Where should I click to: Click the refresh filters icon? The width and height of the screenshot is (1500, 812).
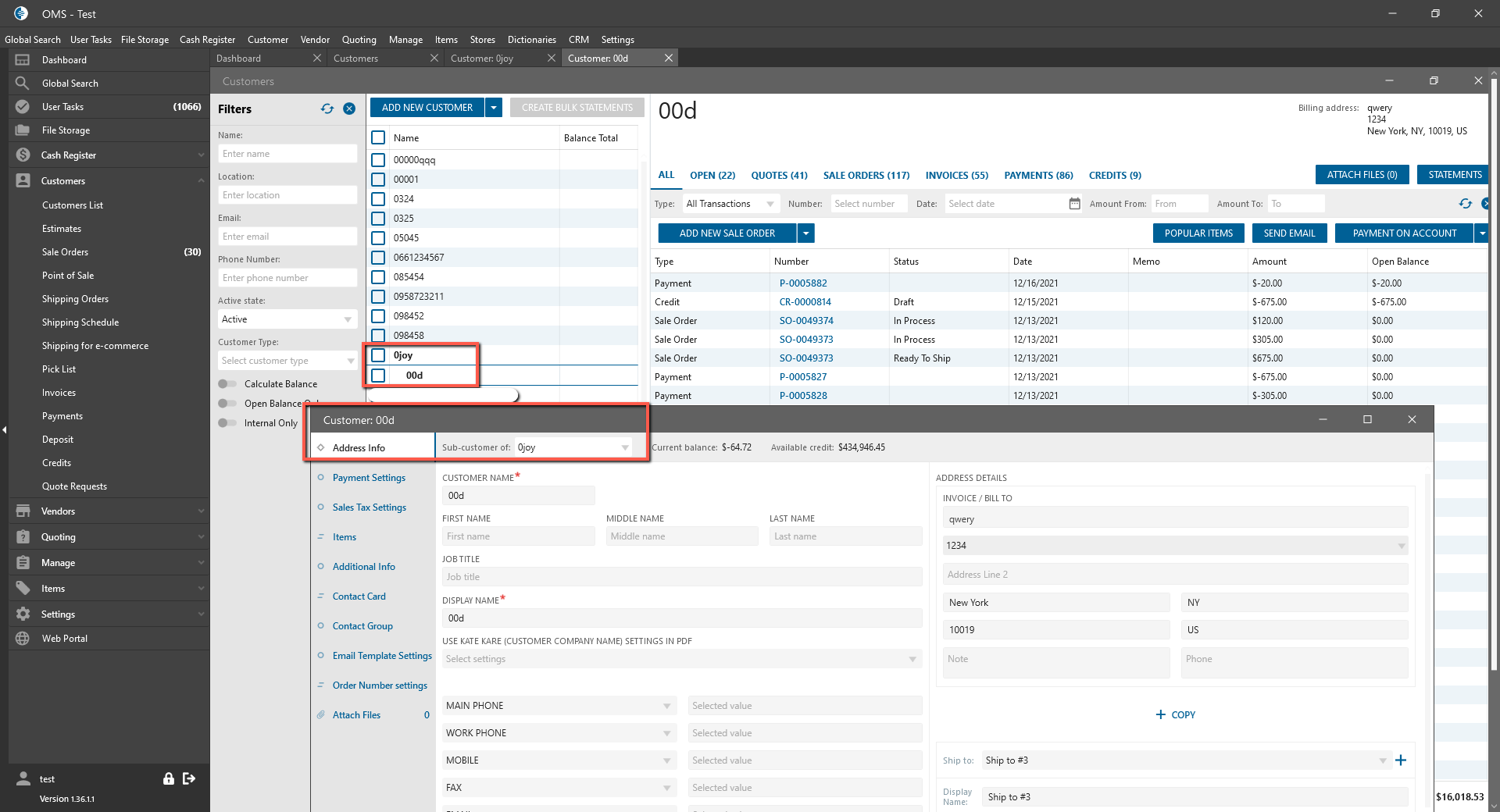tap(327, 109)
